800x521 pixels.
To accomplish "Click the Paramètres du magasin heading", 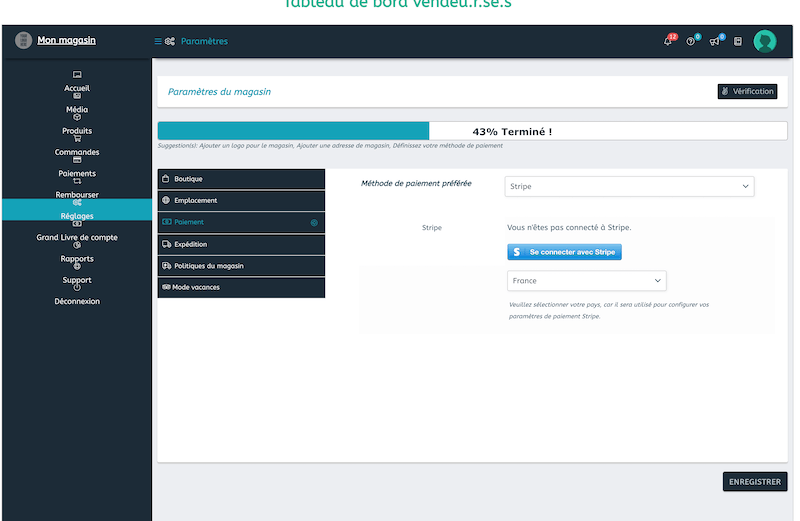I will pyautogui.click(x=219, y=92).
